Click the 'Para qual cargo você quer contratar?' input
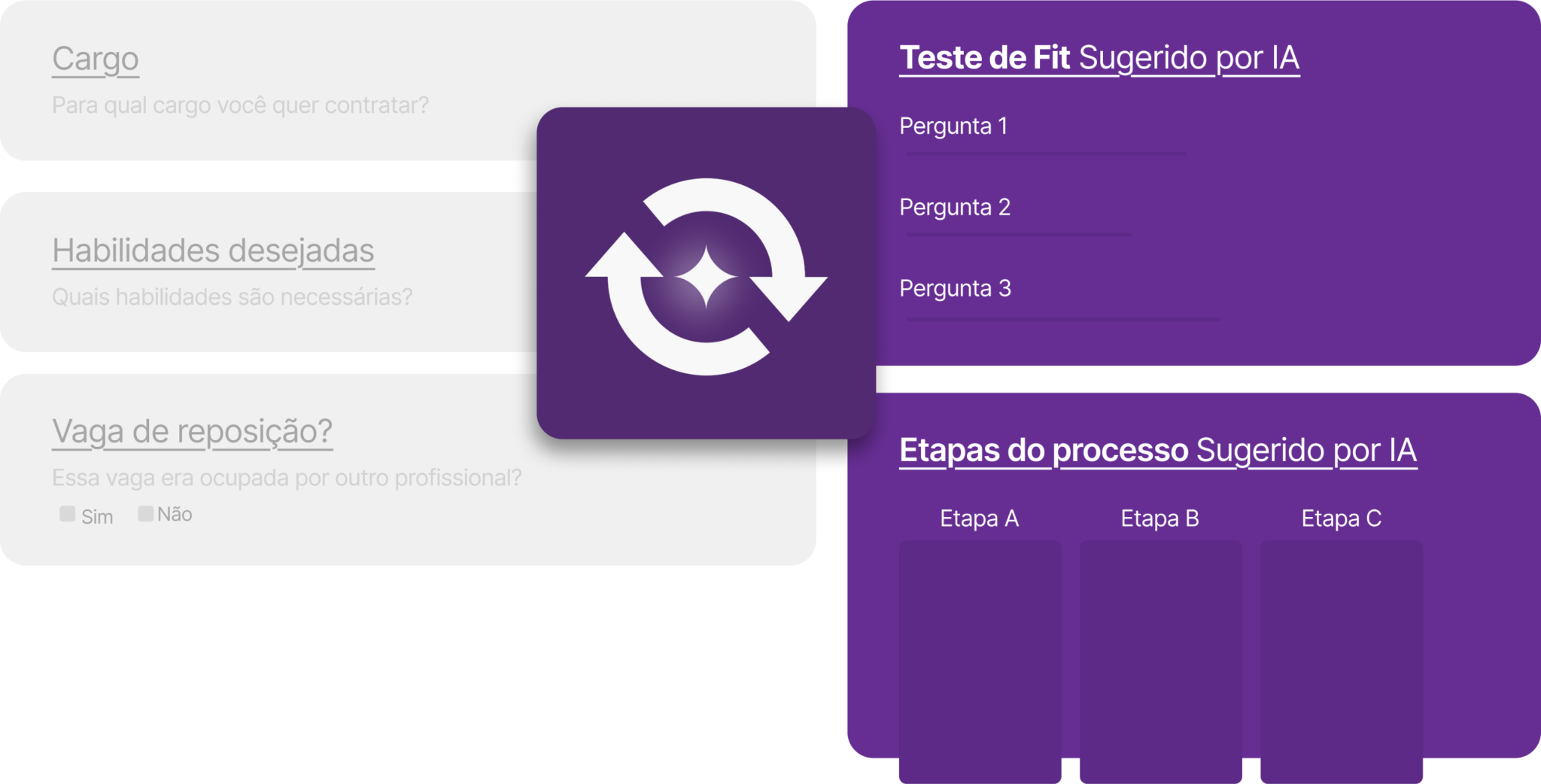 (240, 105)
